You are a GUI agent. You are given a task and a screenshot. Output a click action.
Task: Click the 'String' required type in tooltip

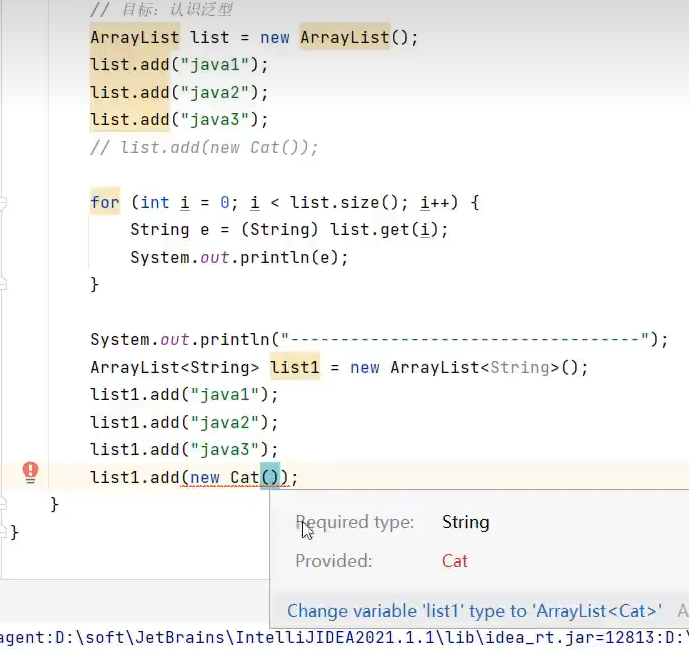click(465, 522)
